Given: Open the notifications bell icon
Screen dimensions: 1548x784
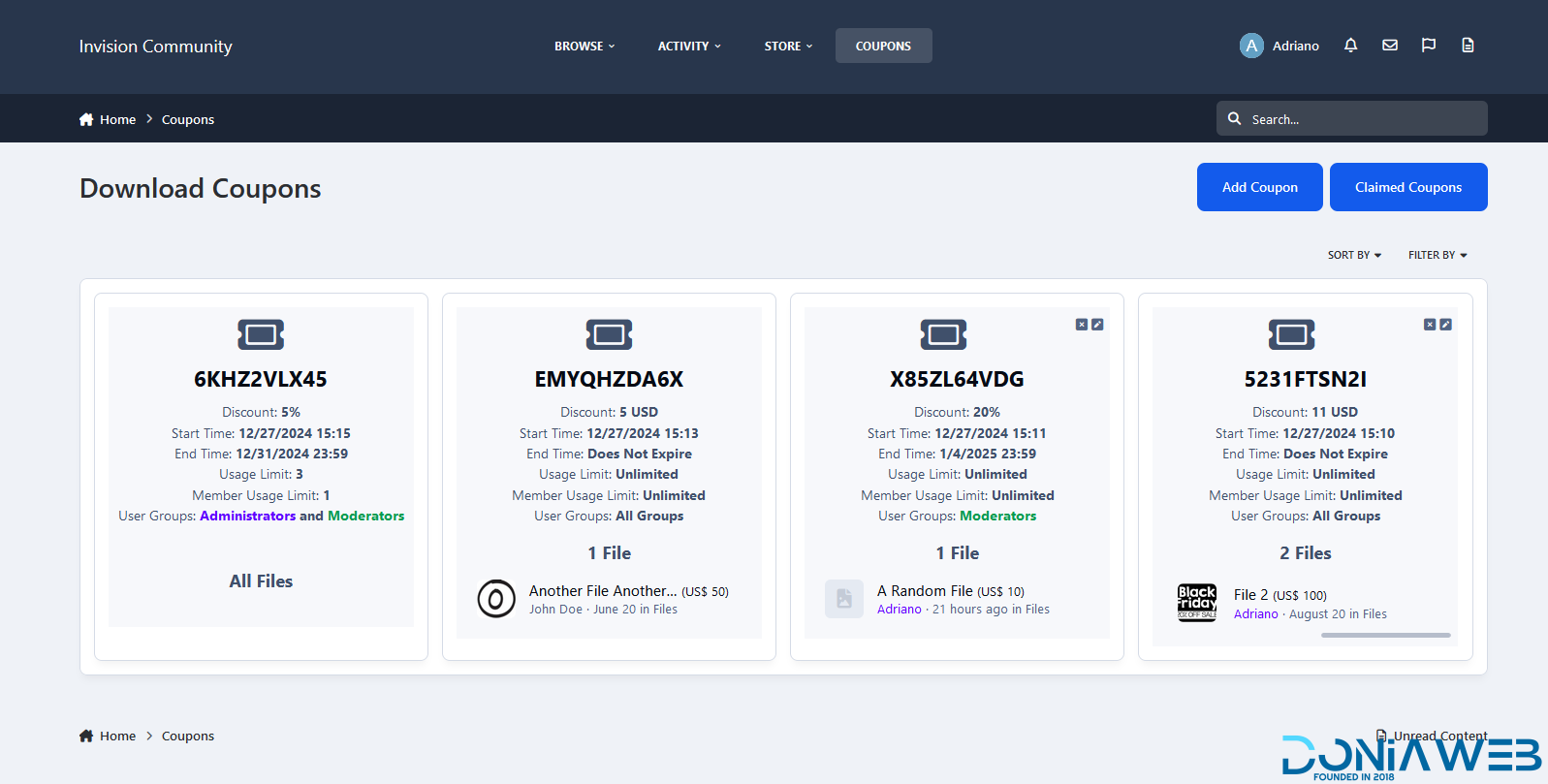Looking at the screenshot, I should pyautogui.click(x=1350, y=46).
